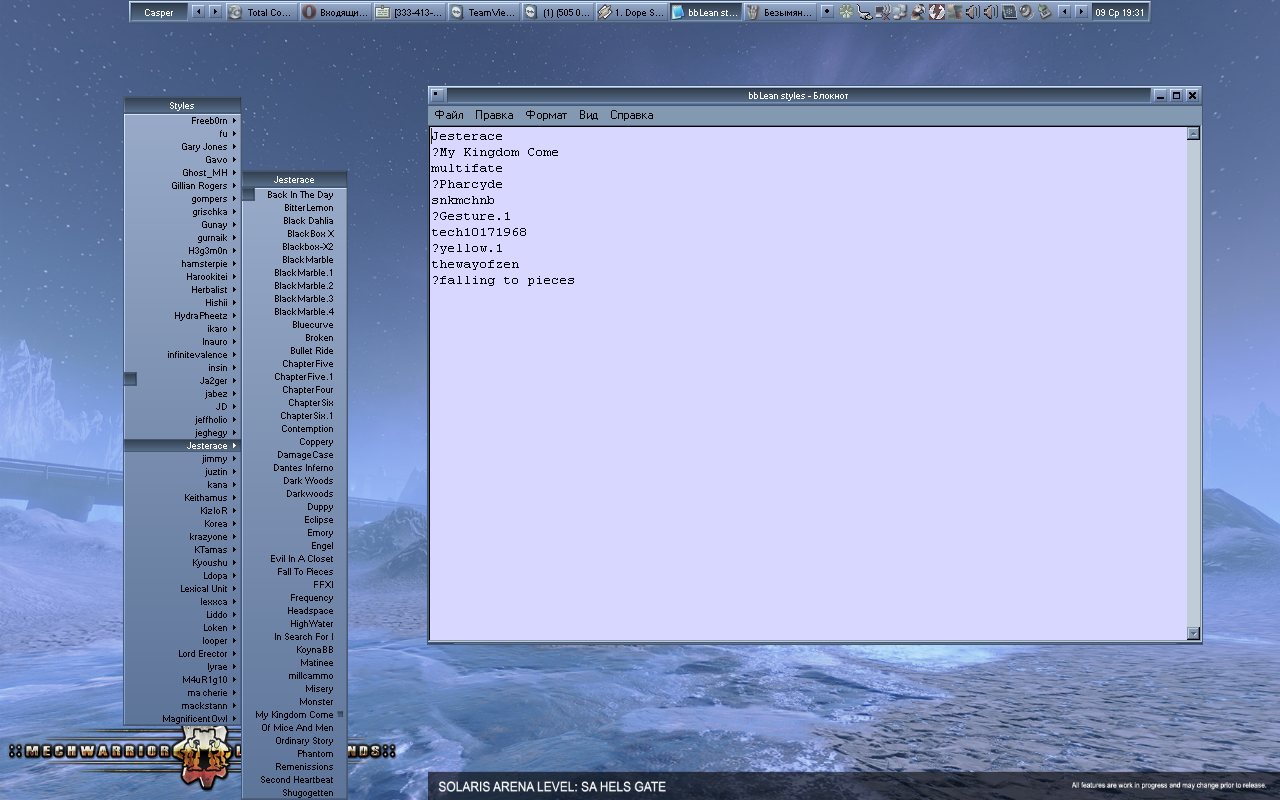This screenshot has width=1280, height=800.
Task: Open the Формат menu in Notepad
Action: [x=545, y=114]
